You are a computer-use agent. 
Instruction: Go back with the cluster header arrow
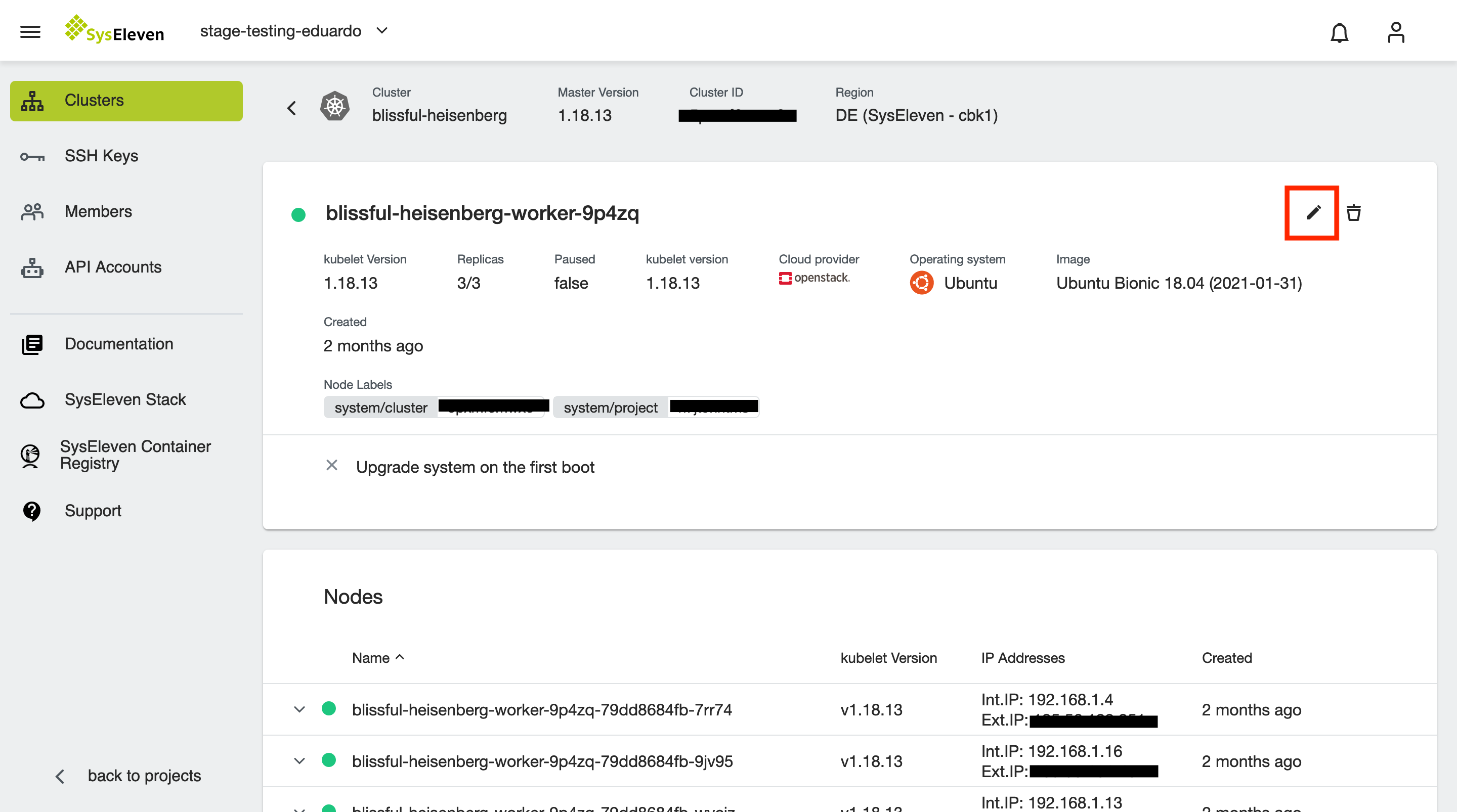pos(291,107)
